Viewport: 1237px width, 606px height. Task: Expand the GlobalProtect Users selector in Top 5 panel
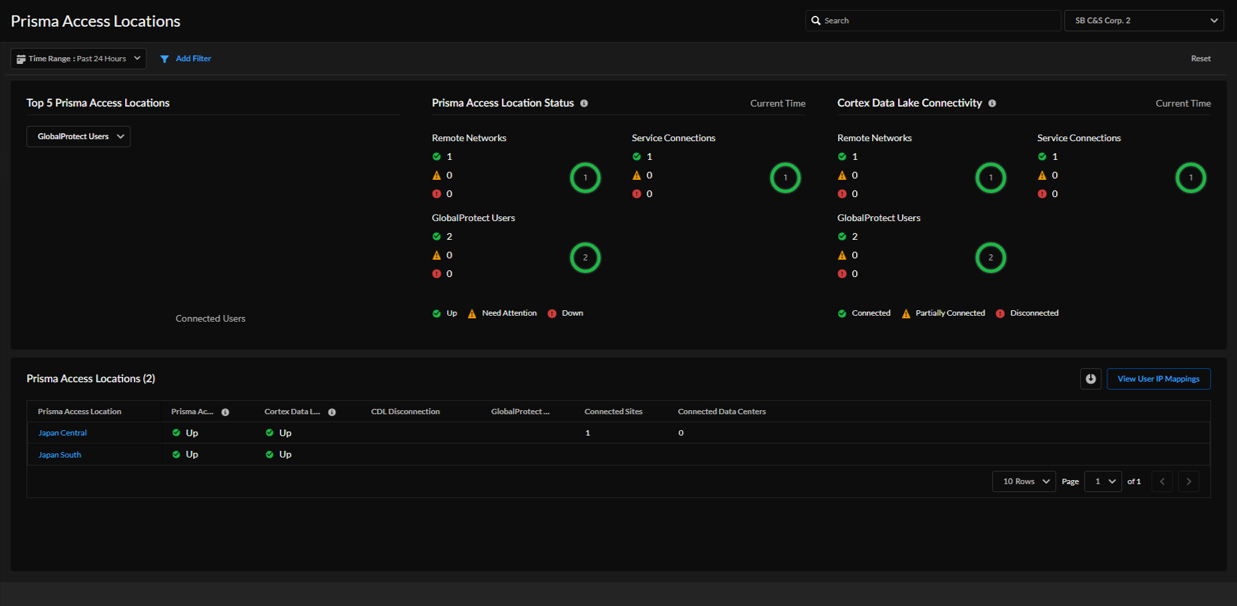[78, 137]
